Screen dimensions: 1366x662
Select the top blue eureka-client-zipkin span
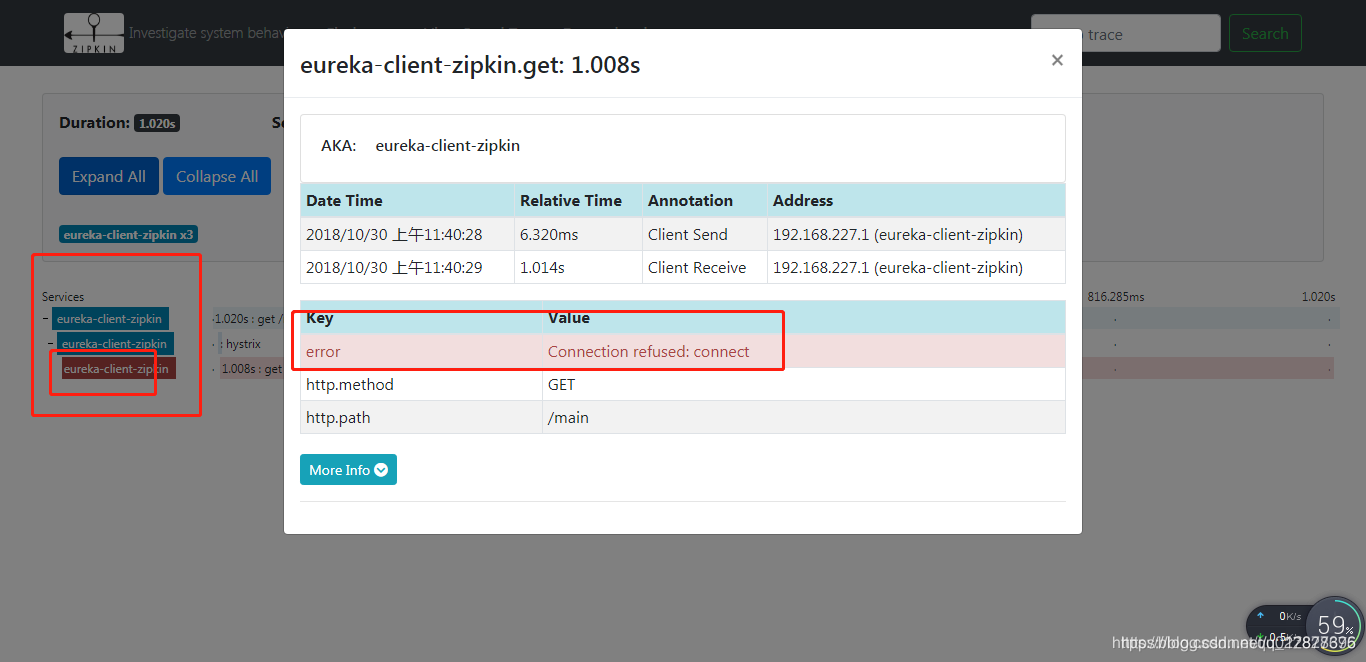pos(110,319)
